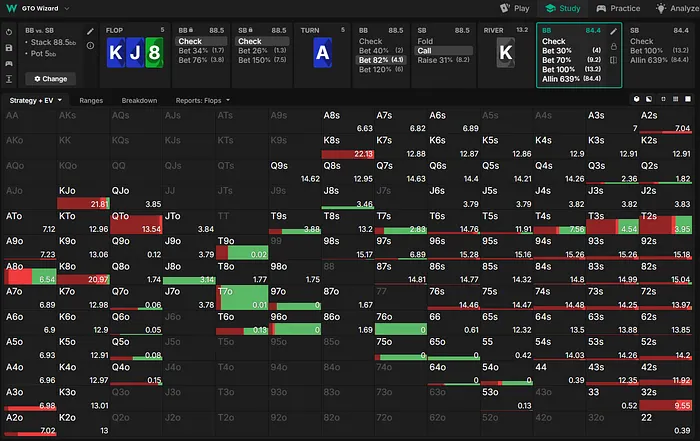Toggle the lock icon in active BB panel

[615, 46]
